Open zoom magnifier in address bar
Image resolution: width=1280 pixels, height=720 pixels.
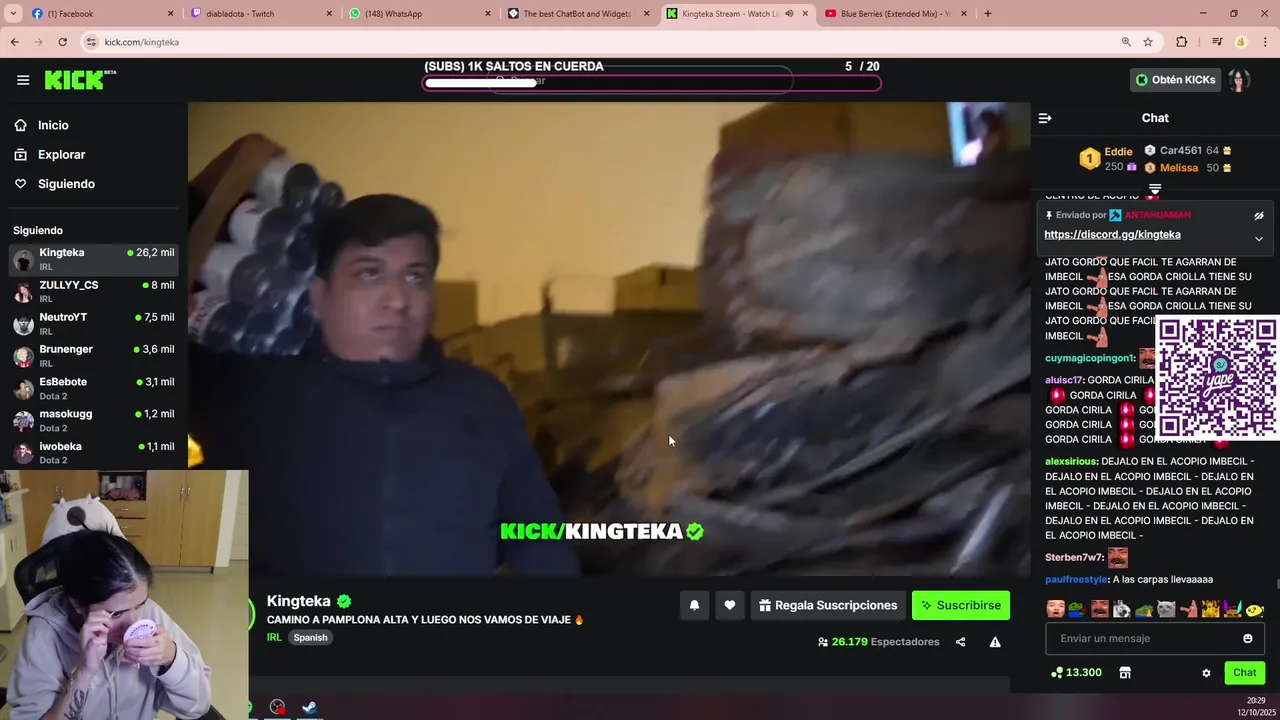coord(1126,42)
